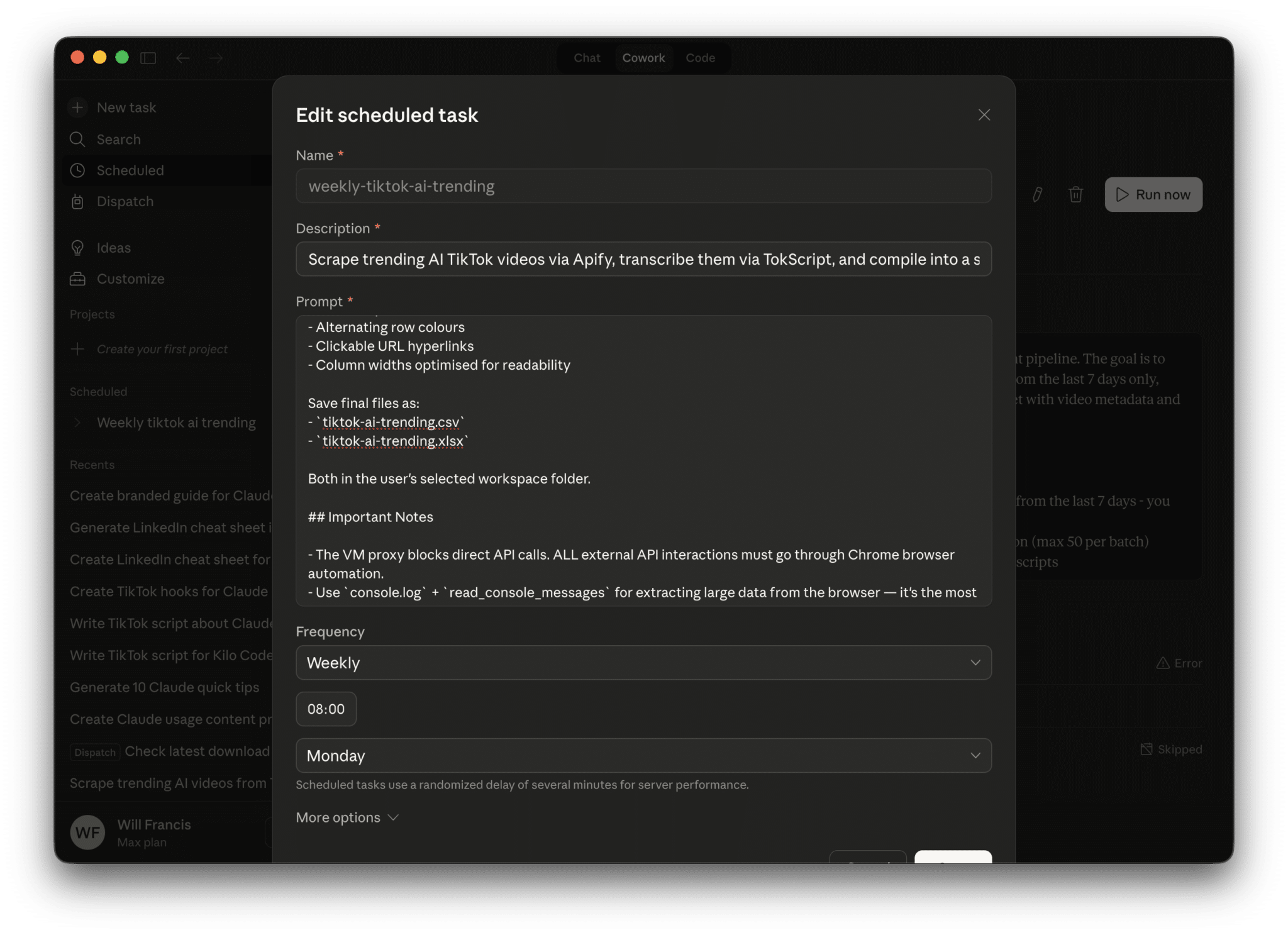Switch to the Cowork tab
Screen dimensions: 1288x935
click(643, 58)
